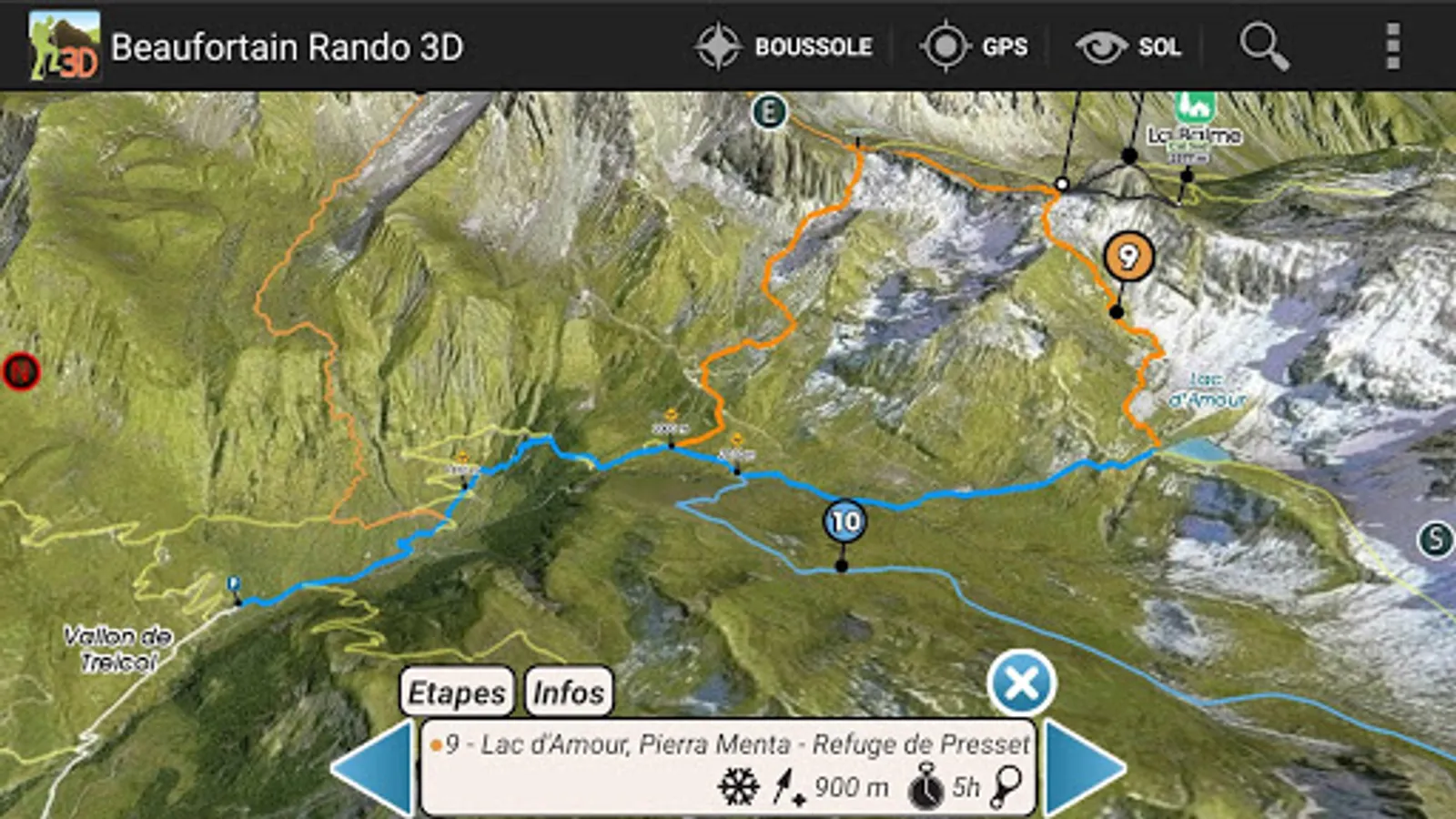The width and height of the screenshot is (1456, 819).
Task: Go to next route with right arrow
Action: (x=1085, y=767)
